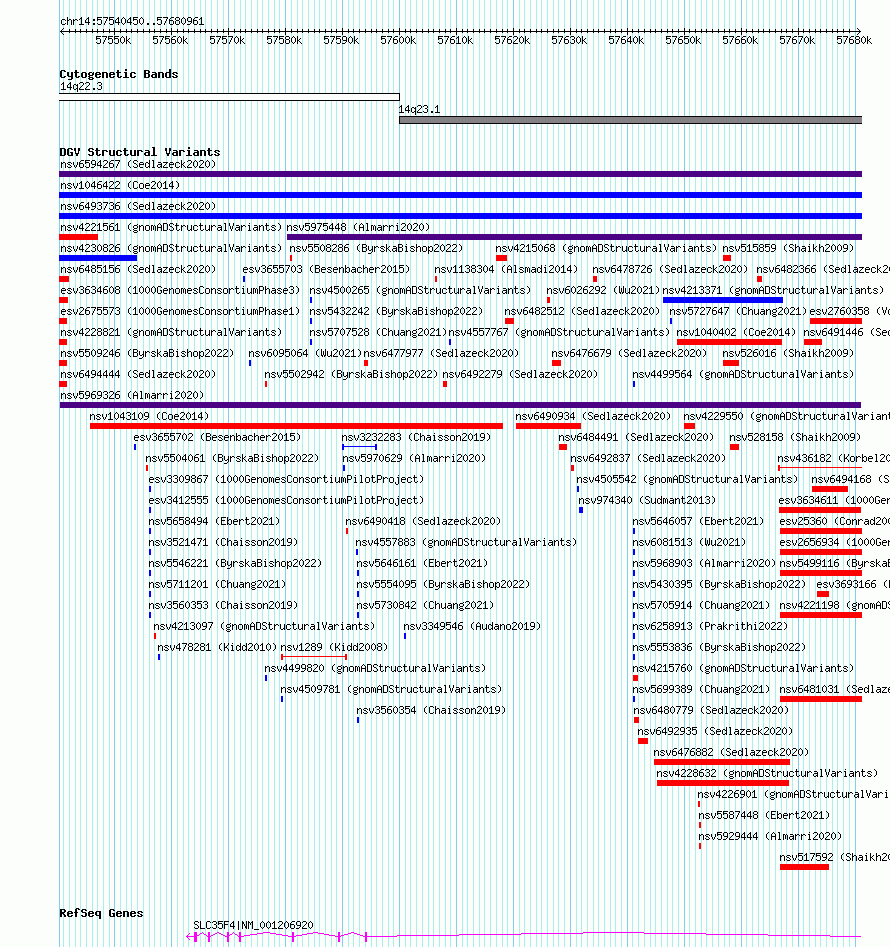Click nsv5707528 (Chuang2021) label

point(378,333)
